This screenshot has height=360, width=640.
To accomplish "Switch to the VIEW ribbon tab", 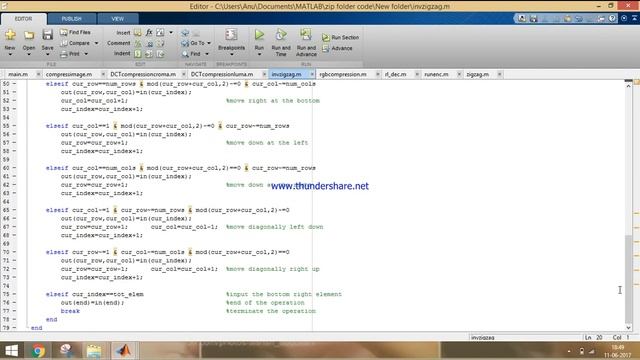I will click(118, 19).
